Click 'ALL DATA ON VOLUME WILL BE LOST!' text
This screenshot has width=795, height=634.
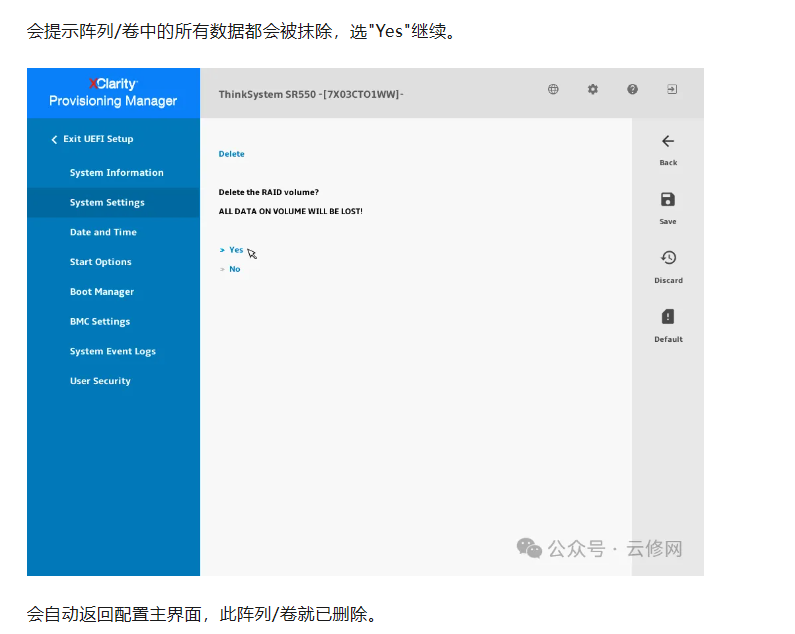tap(291, 211)
